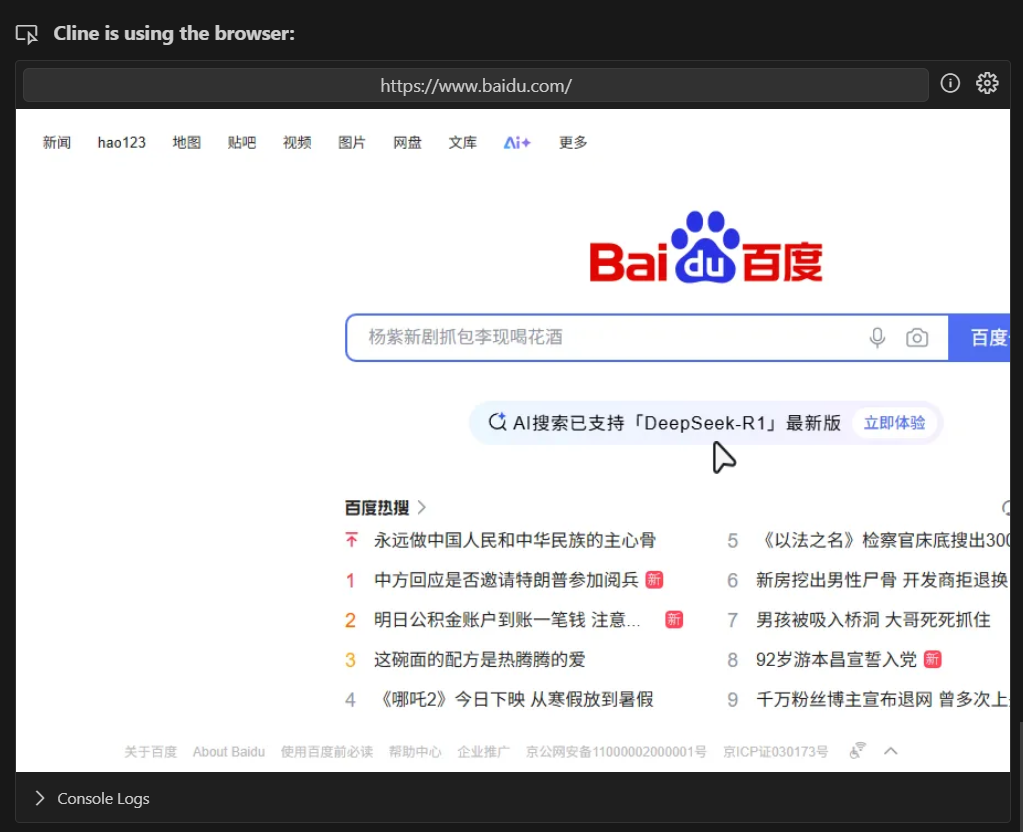
Task: Open hot search 新房挖出男性尸骨
Action: point(882,580)
